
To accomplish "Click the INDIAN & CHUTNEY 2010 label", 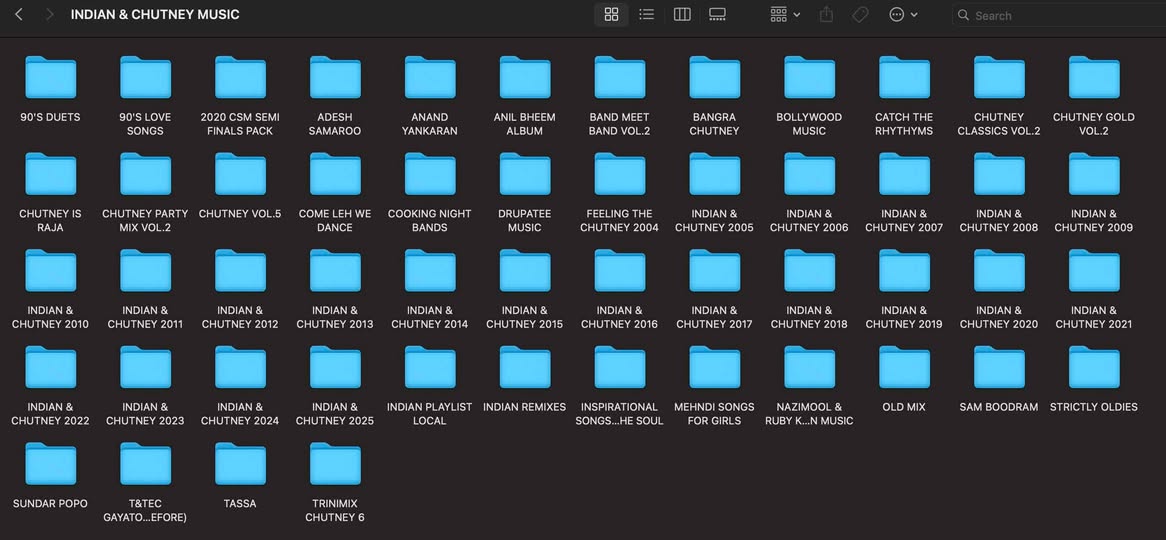I will tap(51, 318).
